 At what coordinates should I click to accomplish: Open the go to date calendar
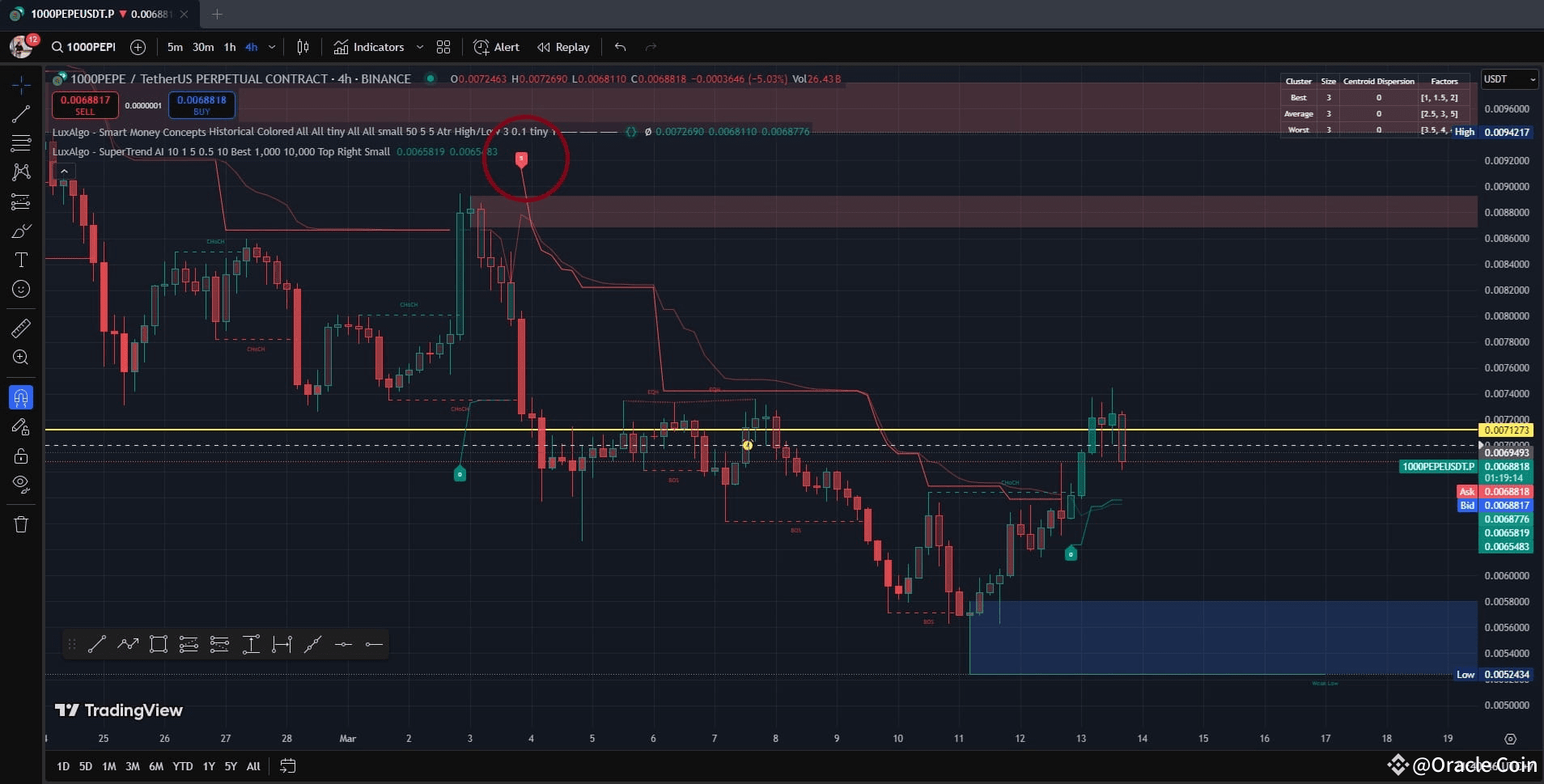pyautogui.click(x=287, y=765)
